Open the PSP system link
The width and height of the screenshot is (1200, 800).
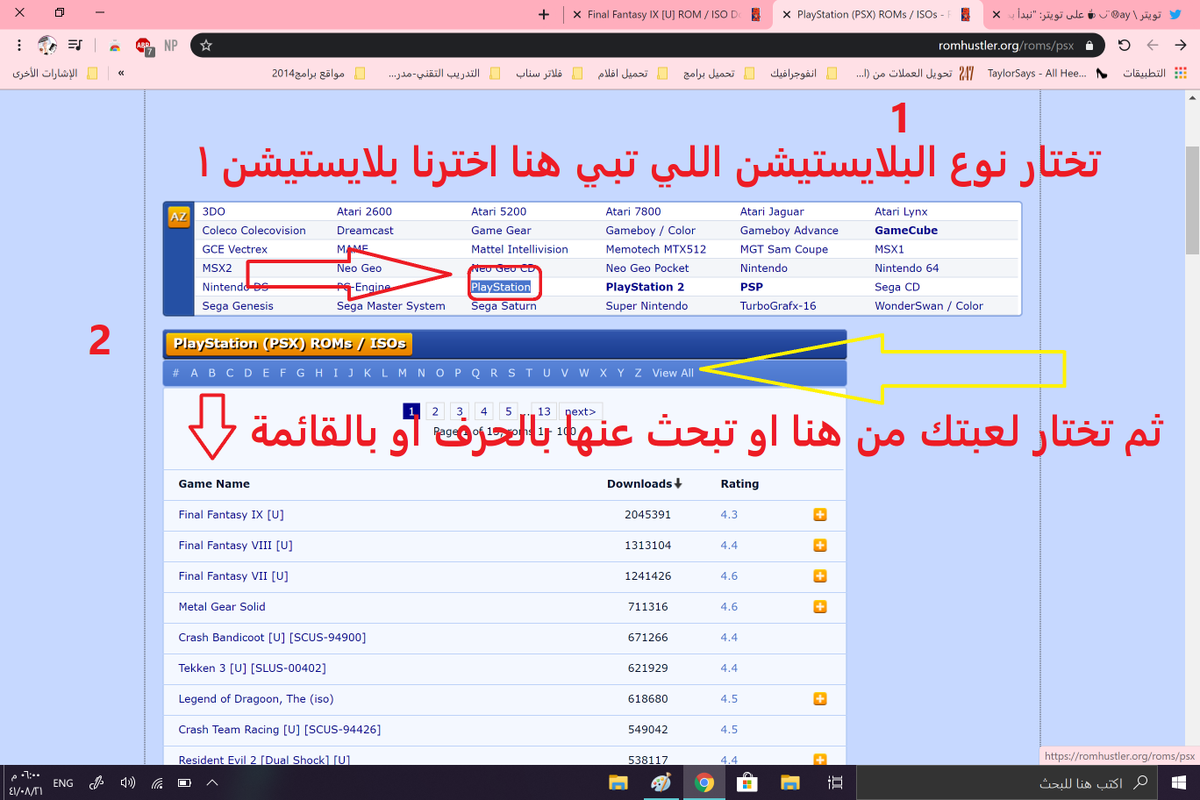pyautogui.click(x=751, y=287)
